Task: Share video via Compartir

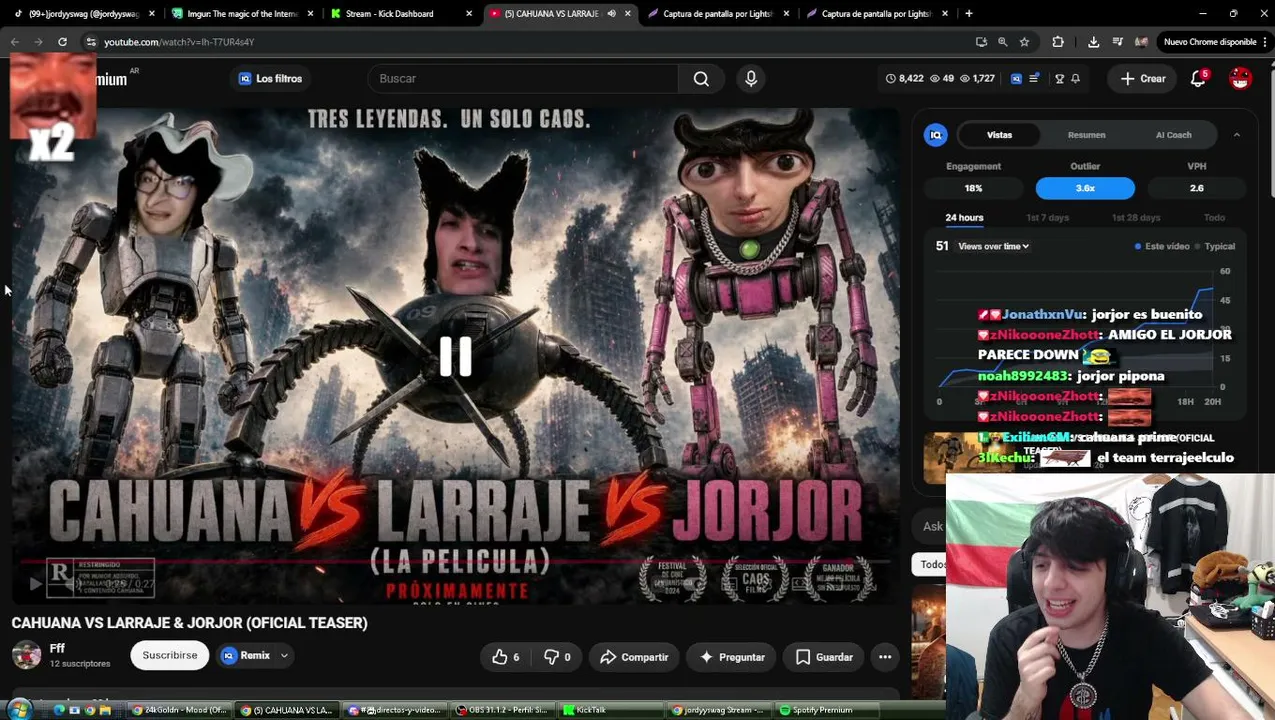Action: tap(634, 657)
